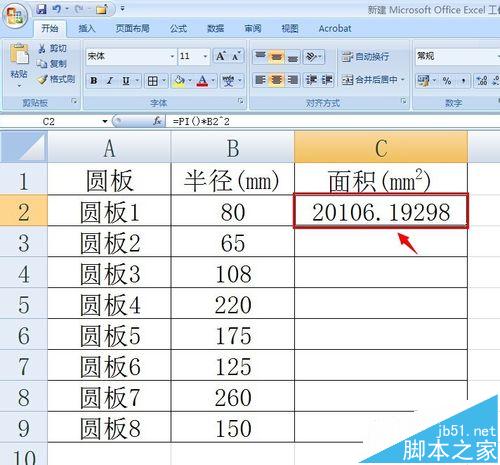
Task: Center text horizontally
Action: [276, 80]
